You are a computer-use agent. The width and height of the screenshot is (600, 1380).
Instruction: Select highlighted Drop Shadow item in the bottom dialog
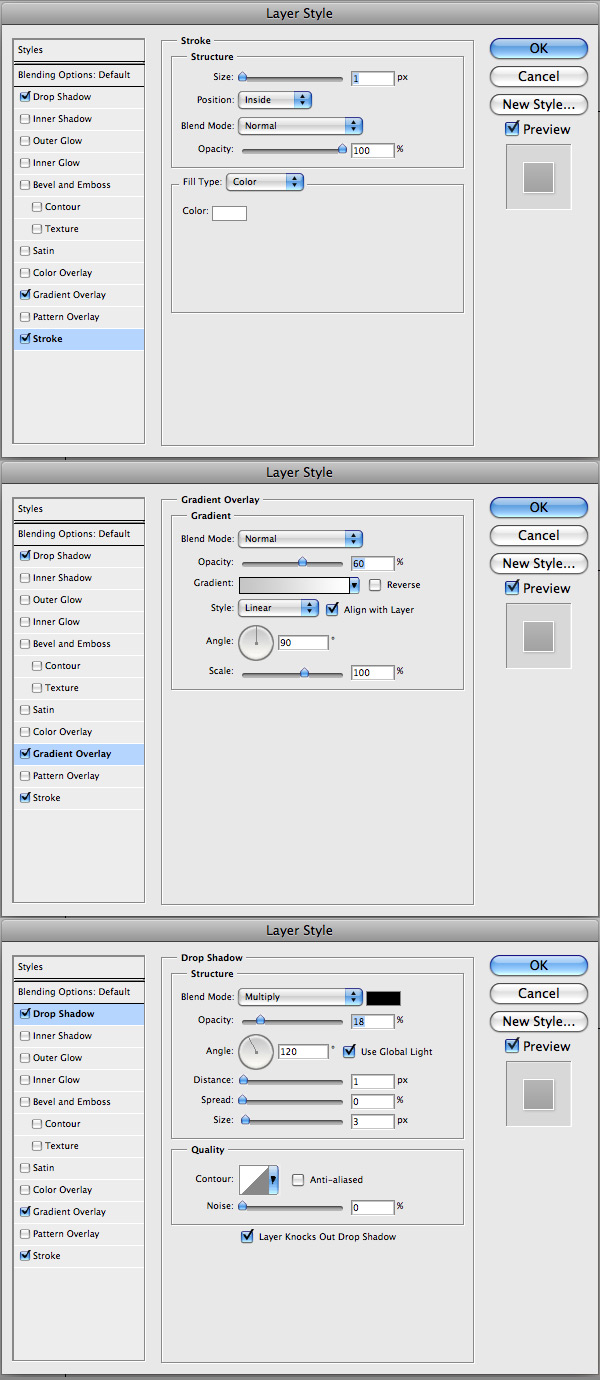(79, 1014)
